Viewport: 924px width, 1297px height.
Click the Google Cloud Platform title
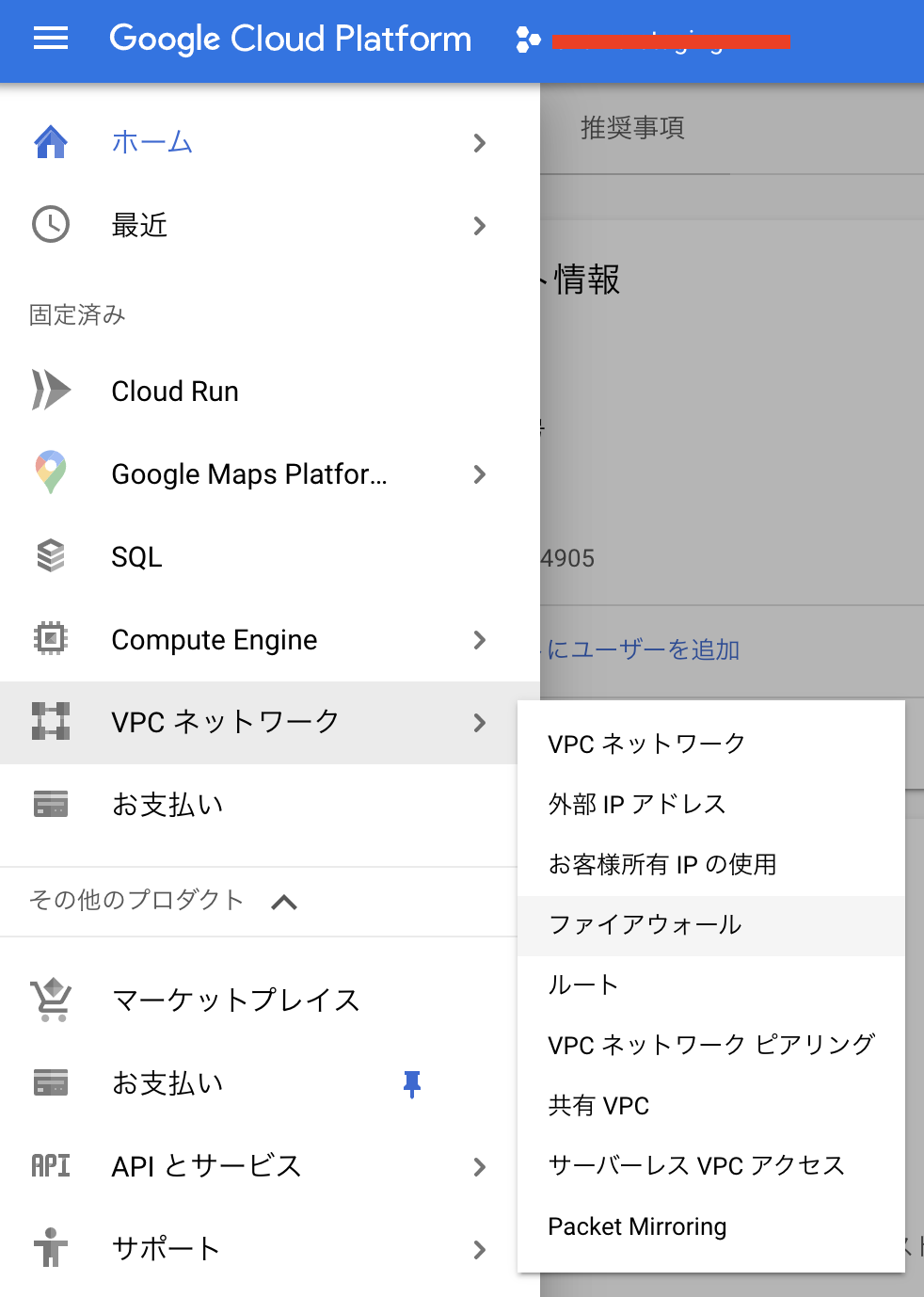point(291,39)
